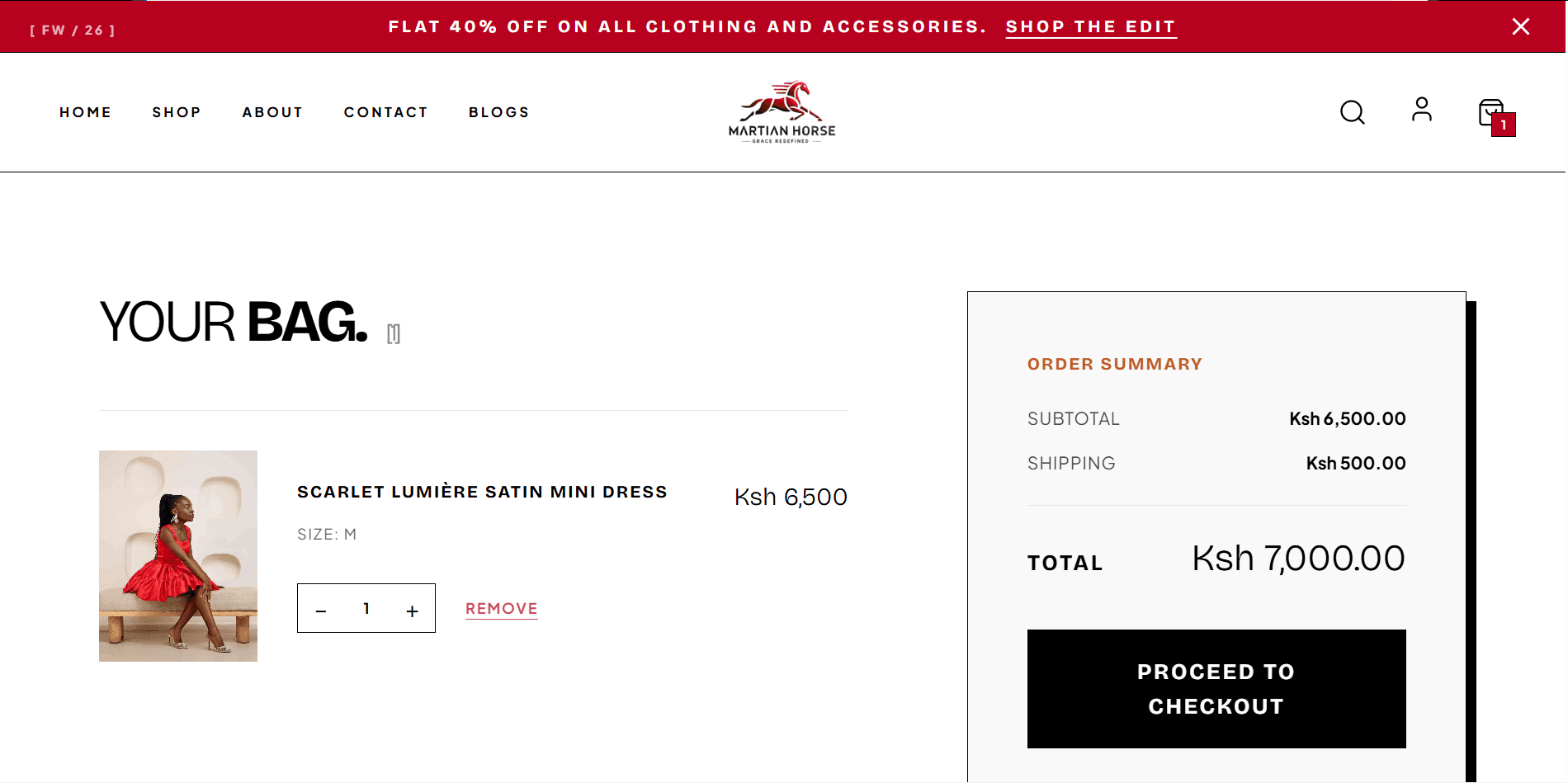Open the search icon in header
This screenshot has width=1568, height=783.
coord(1352,112)
